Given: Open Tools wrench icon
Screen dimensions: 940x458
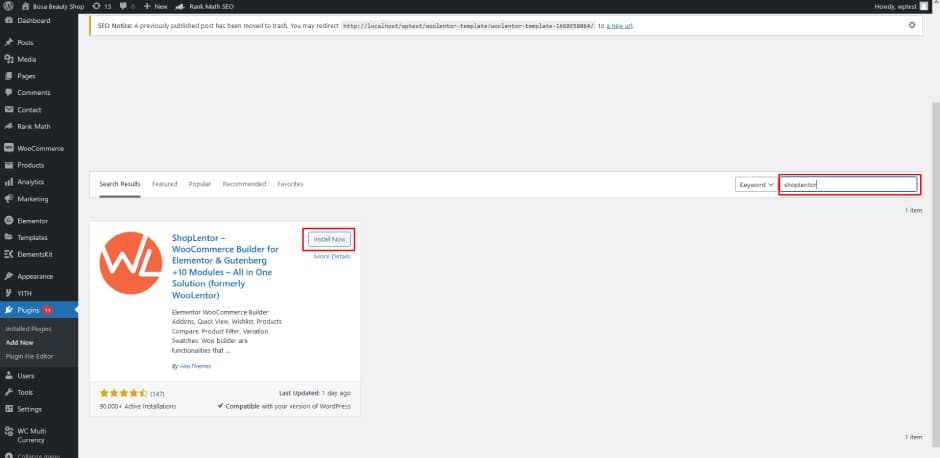Looking at the screenshot, I should pos(8,392).
